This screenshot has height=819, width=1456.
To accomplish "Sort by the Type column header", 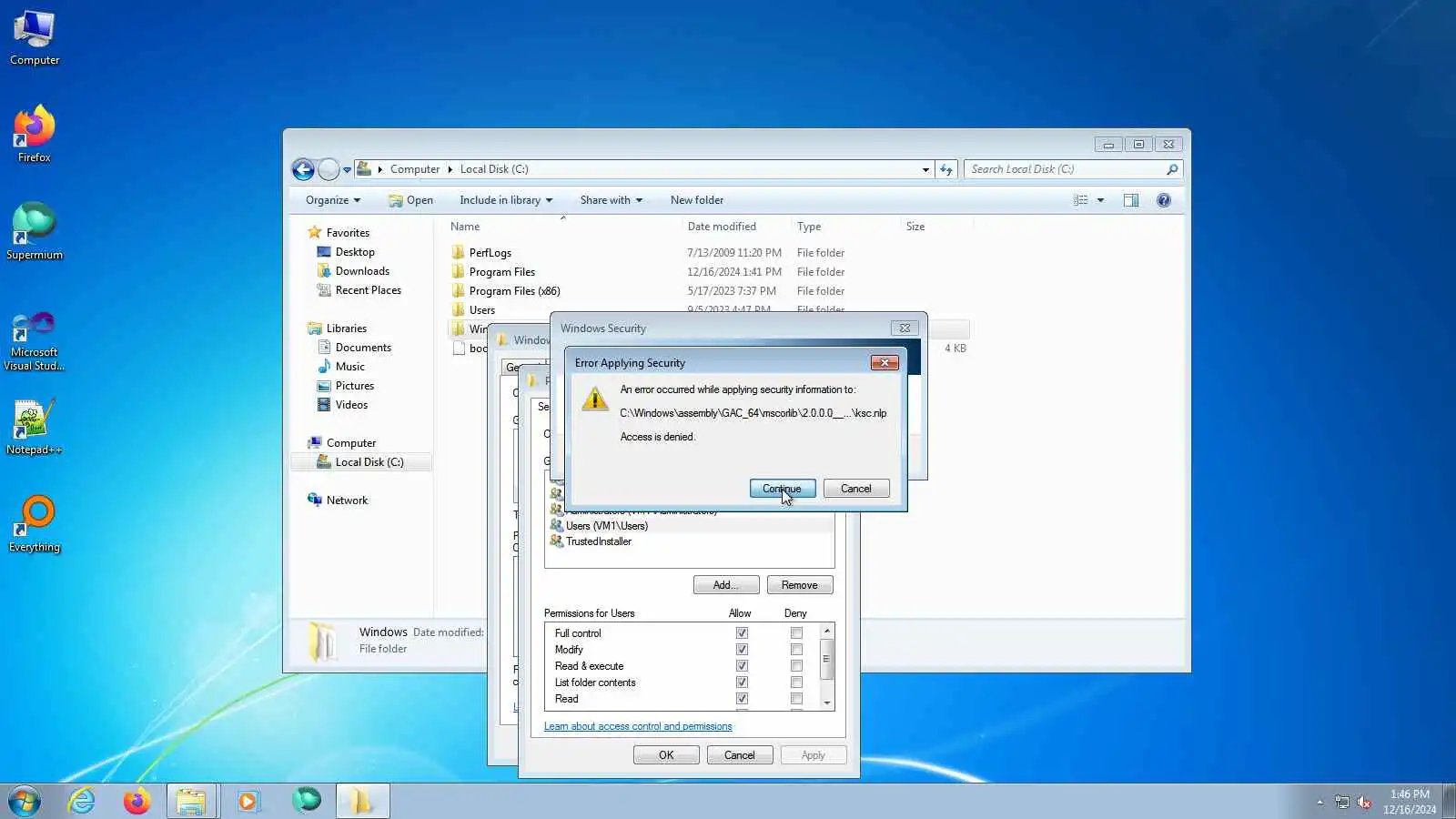I will [844, 227].
